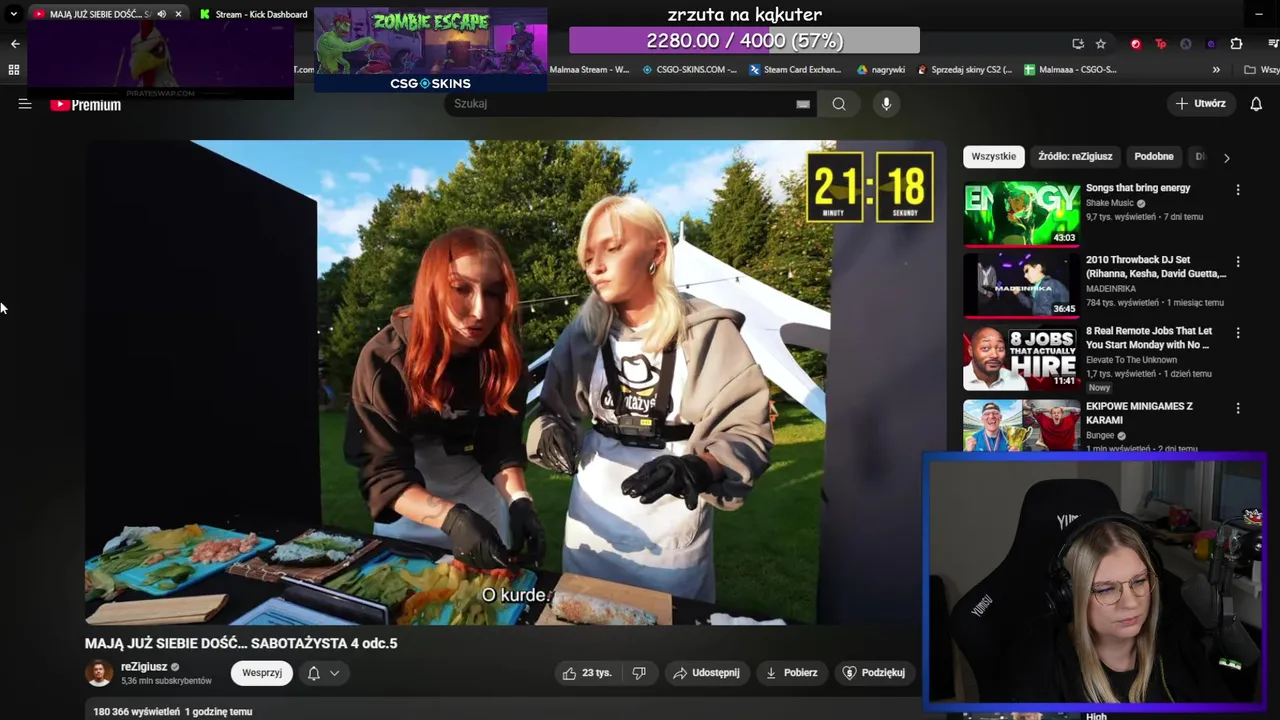Bookmark this page with the star icon
The width and height of the screenshot is (1280, 720).
1101,44
